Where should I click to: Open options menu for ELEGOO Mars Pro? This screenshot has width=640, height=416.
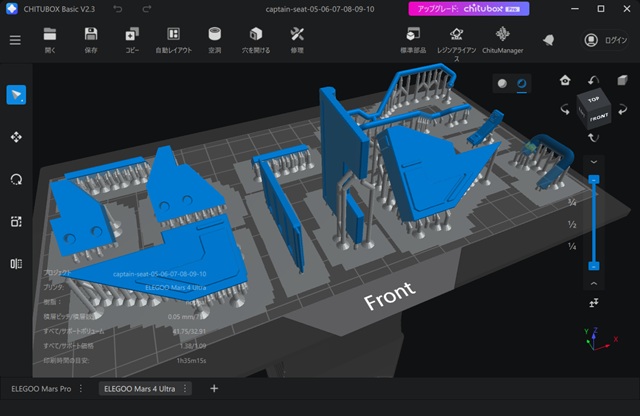81,389
